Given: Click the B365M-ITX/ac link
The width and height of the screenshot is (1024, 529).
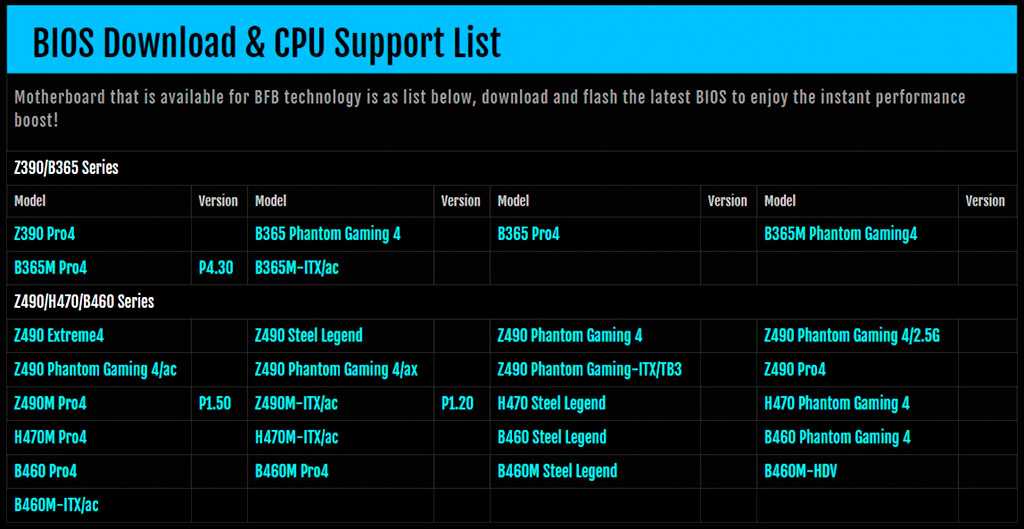Looking at the screenshot, I should 297,268.
